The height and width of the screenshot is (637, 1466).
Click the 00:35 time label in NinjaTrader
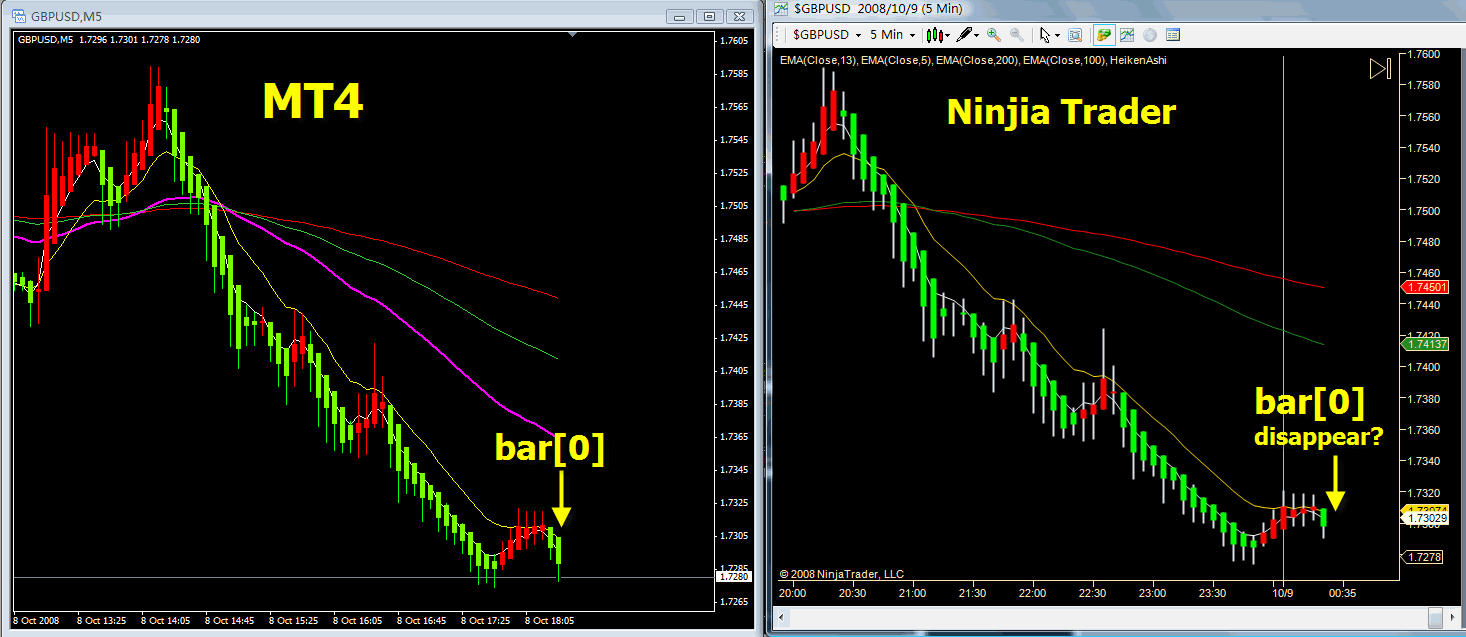[x=1342, y=593]
